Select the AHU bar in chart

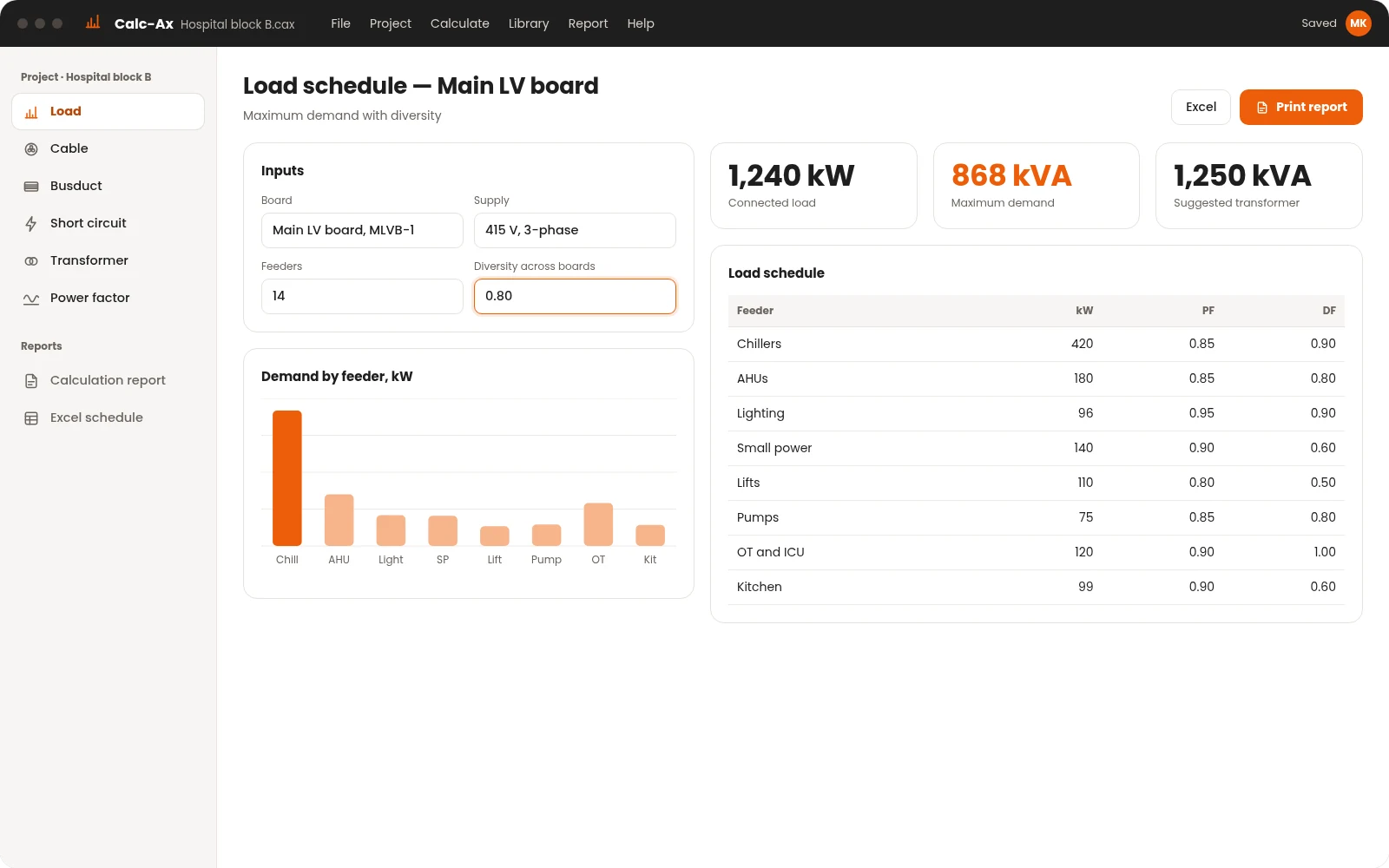339,520
